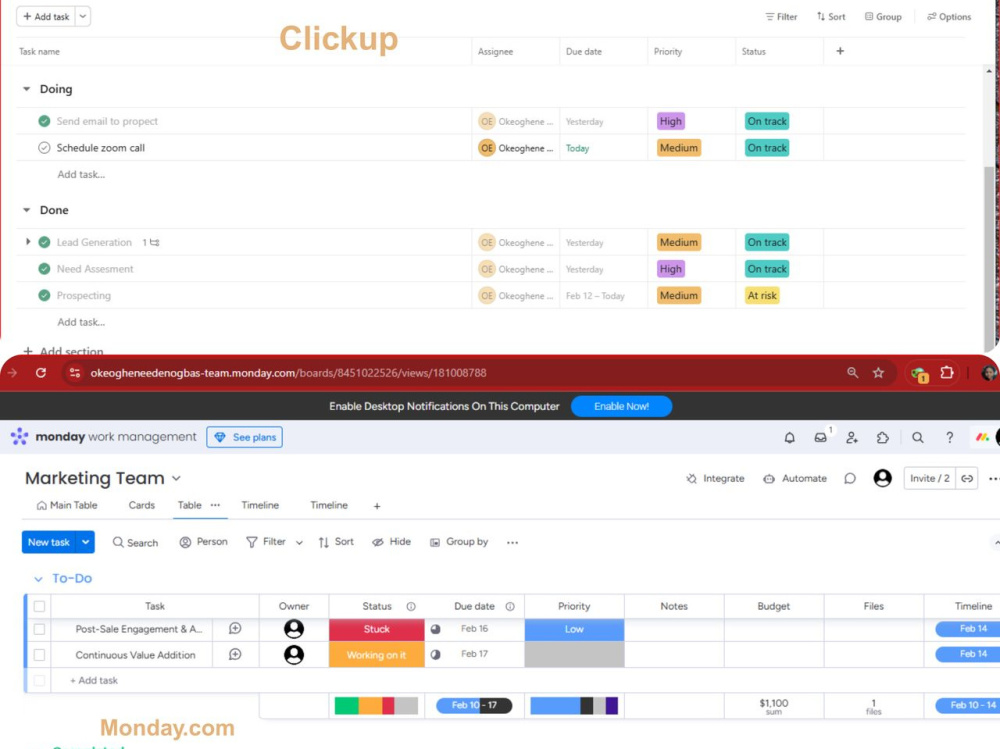Click Enable Now! notifications button
The height and width of the screenshot is (749, 1000).
(621, 406)
